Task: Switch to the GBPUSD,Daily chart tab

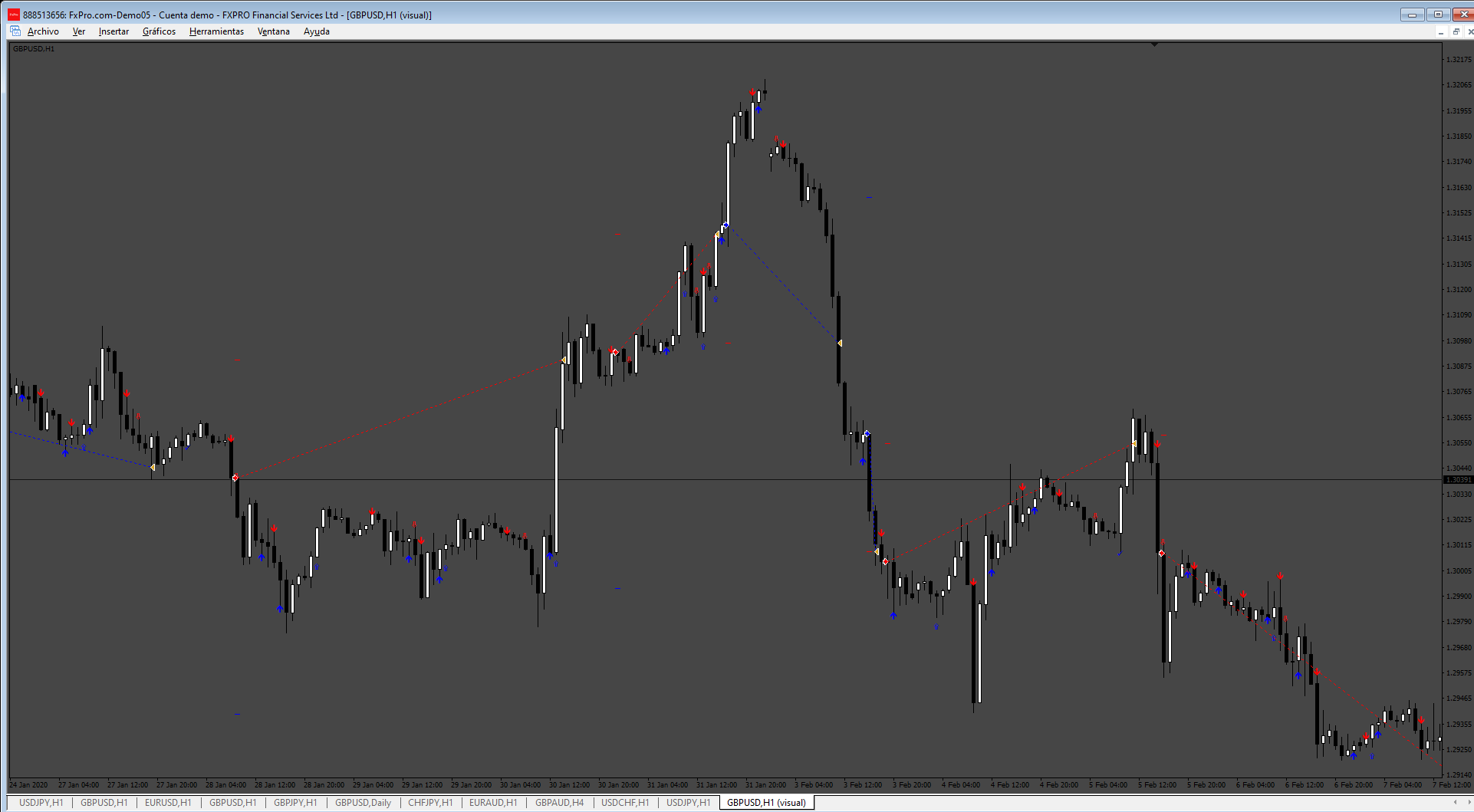Action: pos(363,803)
